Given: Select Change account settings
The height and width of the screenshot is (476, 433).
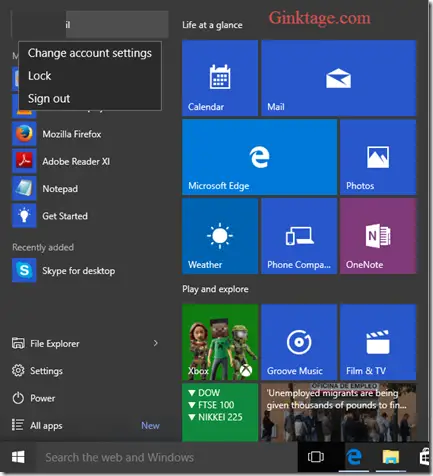Looking at the screenshot, I should coord(90,53).
